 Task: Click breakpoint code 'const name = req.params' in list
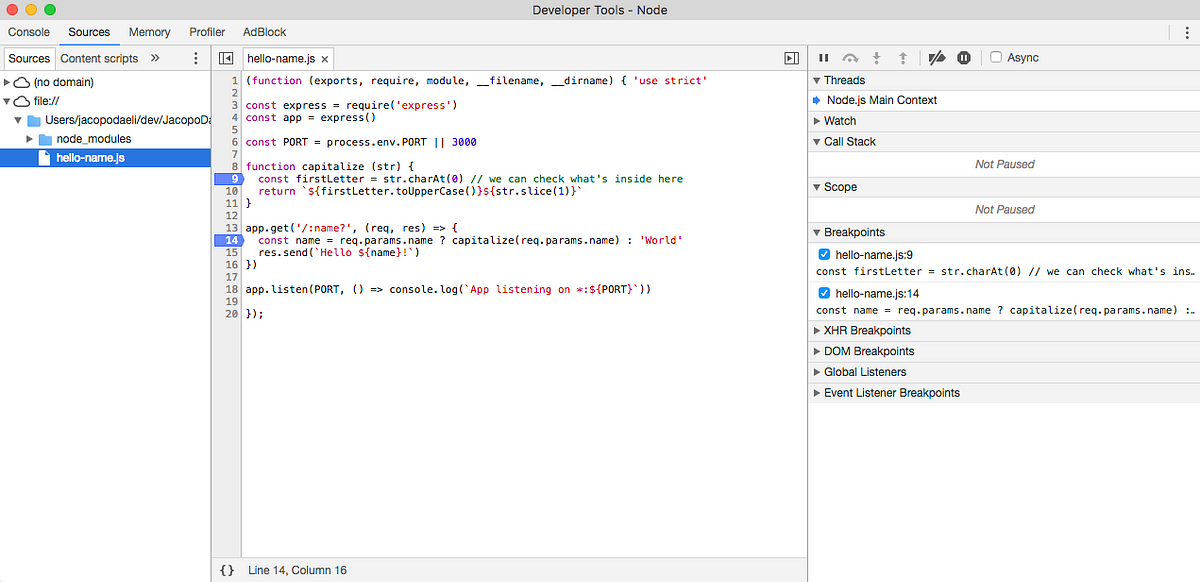1005,310
